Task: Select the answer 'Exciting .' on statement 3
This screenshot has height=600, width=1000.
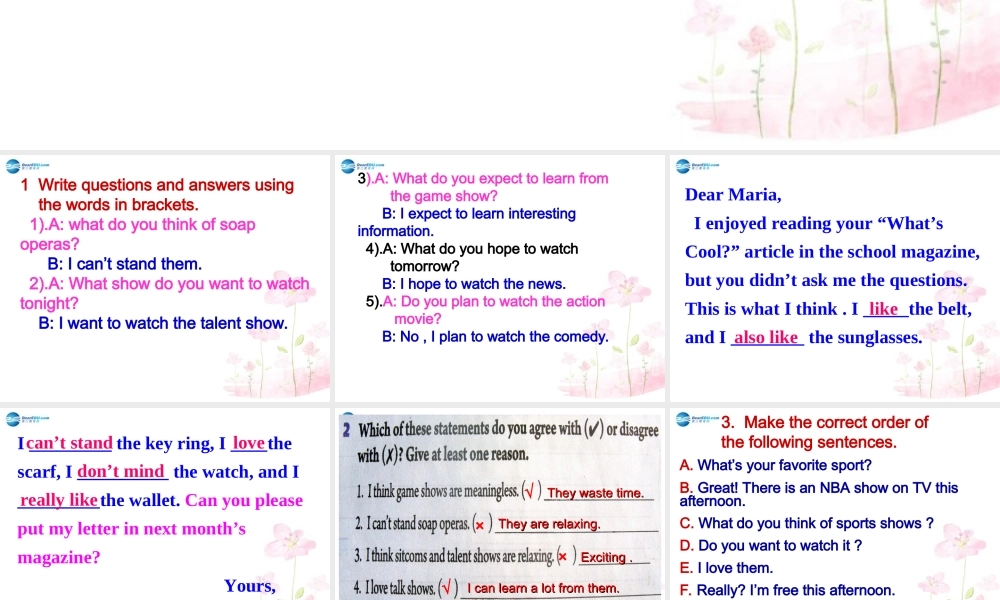Action: 606,557
